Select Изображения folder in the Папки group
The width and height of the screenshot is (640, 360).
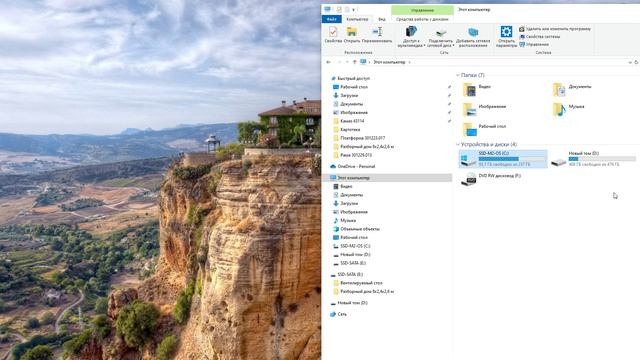tap(484, 109)
